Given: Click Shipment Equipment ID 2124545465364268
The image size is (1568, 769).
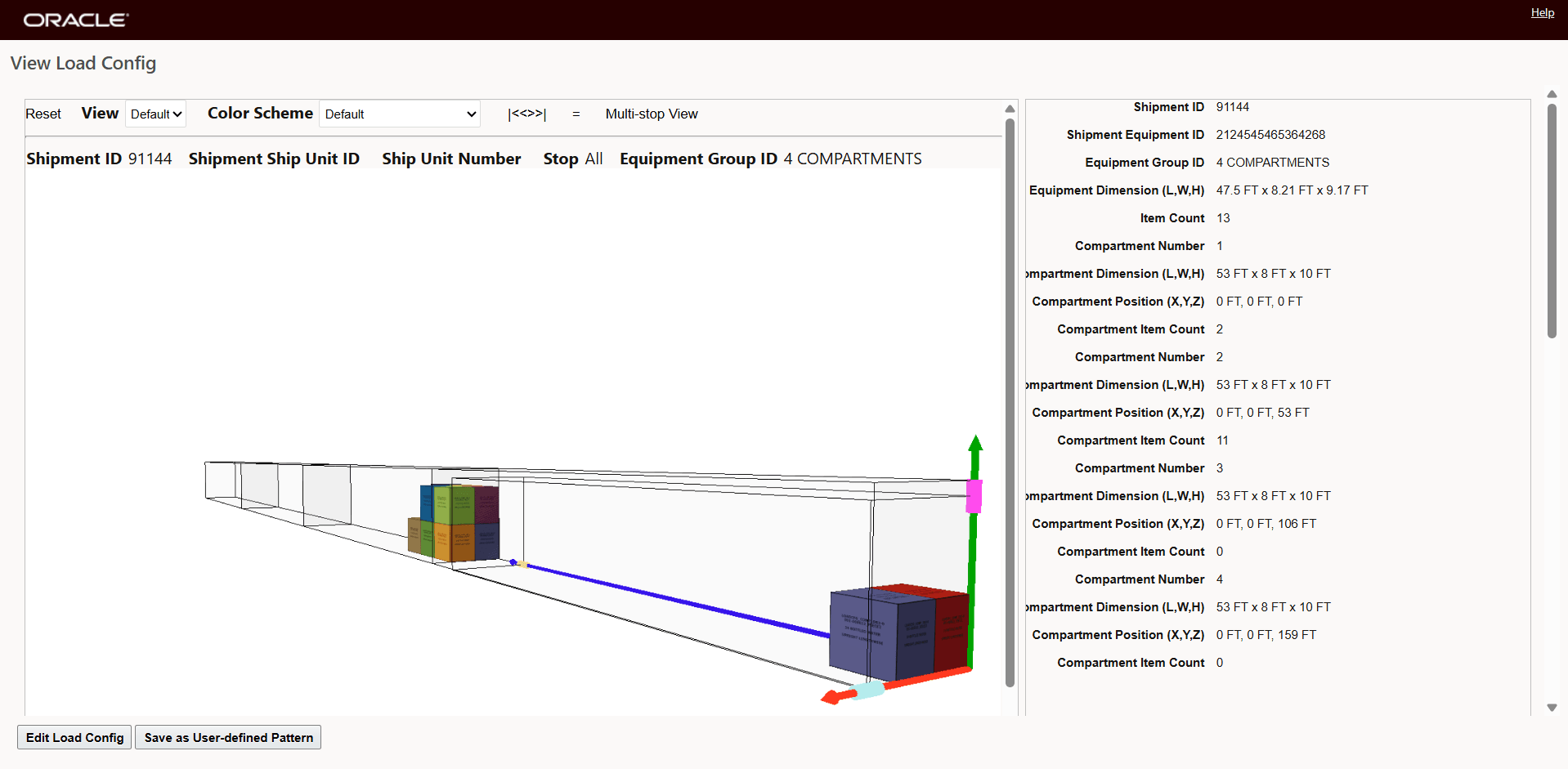Looking at the screenshot, I should pyautogui.click(x=1270, y=135).
